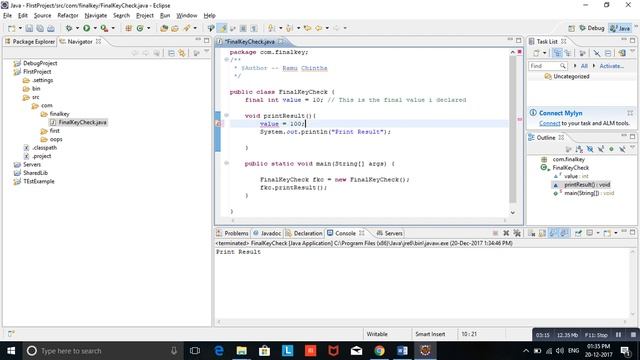This screenshot has height=360, width=640.
Task: Open the Run button dropdown arrow
Action: (95, 28)
